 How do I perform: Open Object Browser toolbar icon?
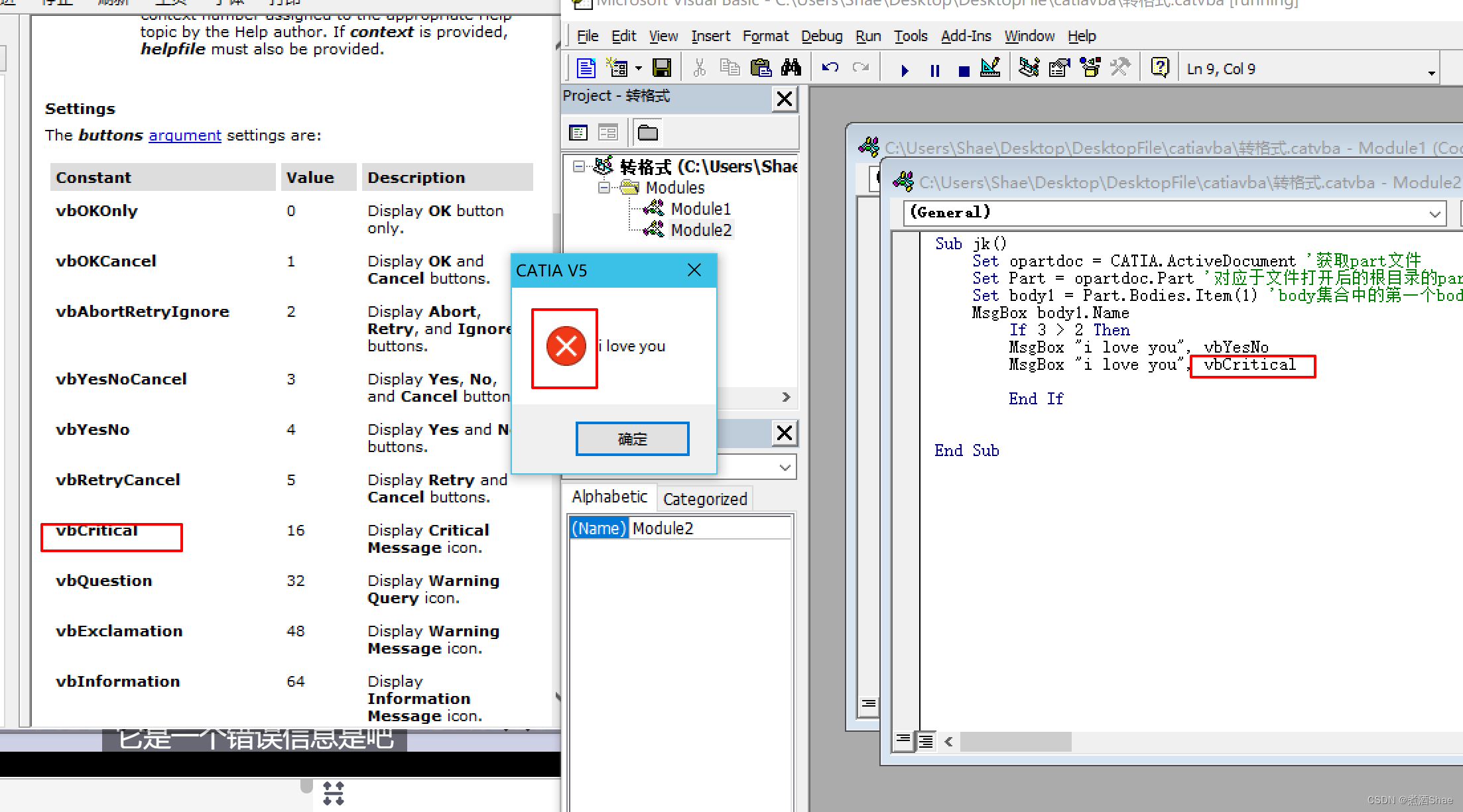[1090, 68]
